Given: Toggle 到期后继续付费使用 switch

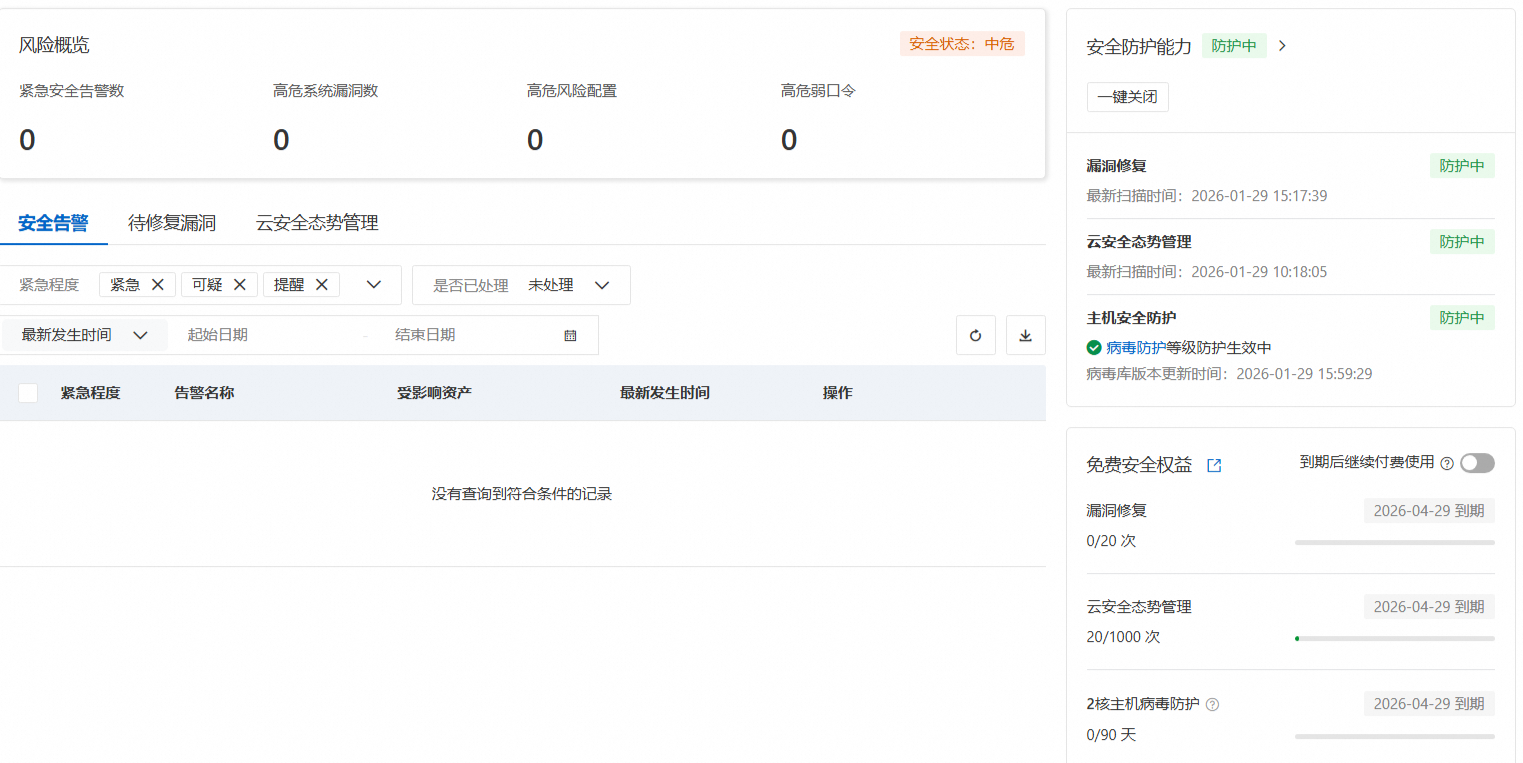Looking at the screenshot, I should [1477, 463].
